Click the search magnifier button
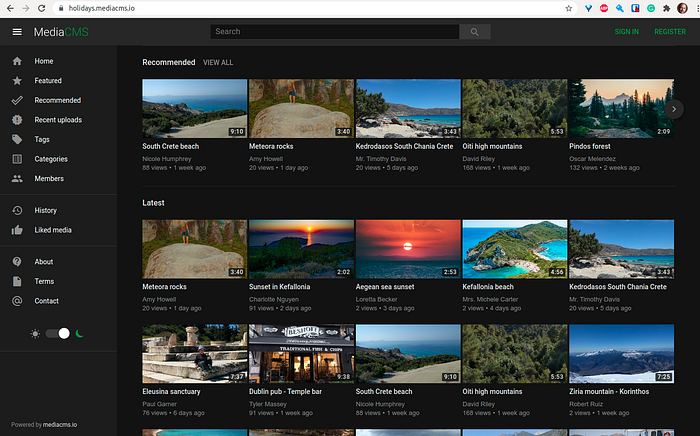 pos(475,32)
